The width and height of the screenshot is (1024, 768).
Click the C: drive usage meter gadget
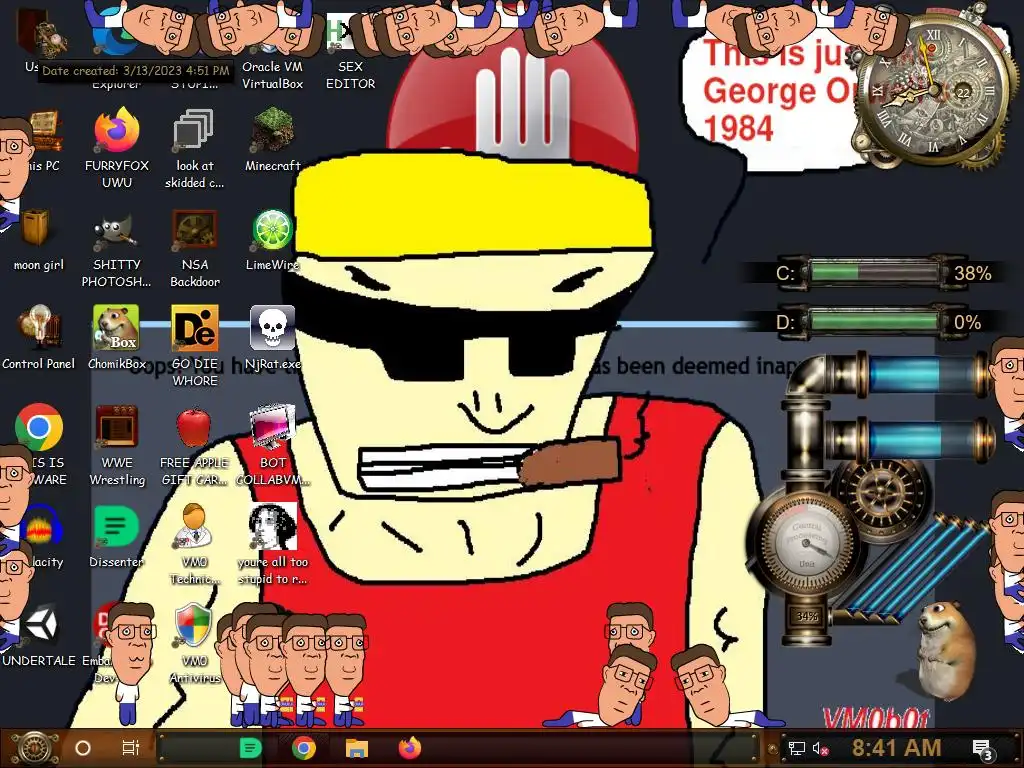coord(874,272)
